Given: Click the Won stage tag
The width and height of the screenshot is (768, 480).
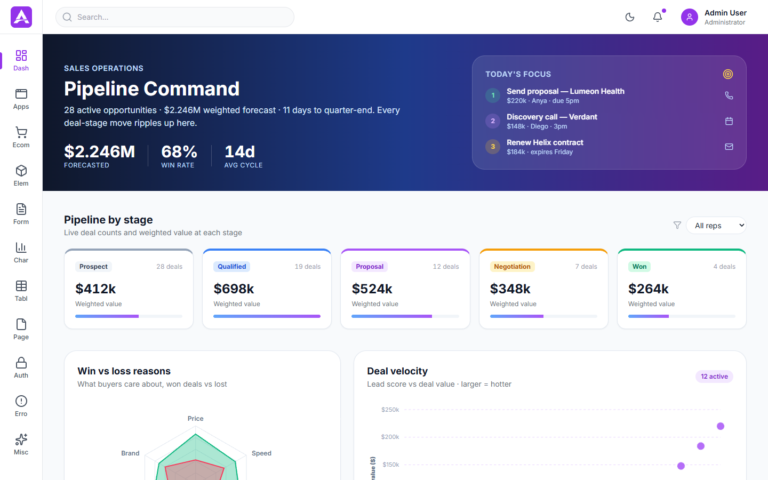Looking at the screenshot, I should (639, 266).
